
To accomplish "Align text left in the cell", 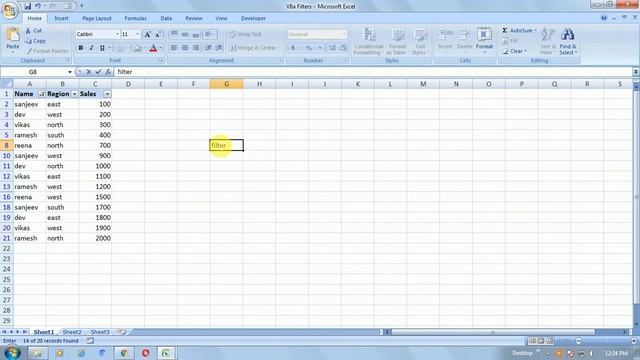I will coord(174,48).
